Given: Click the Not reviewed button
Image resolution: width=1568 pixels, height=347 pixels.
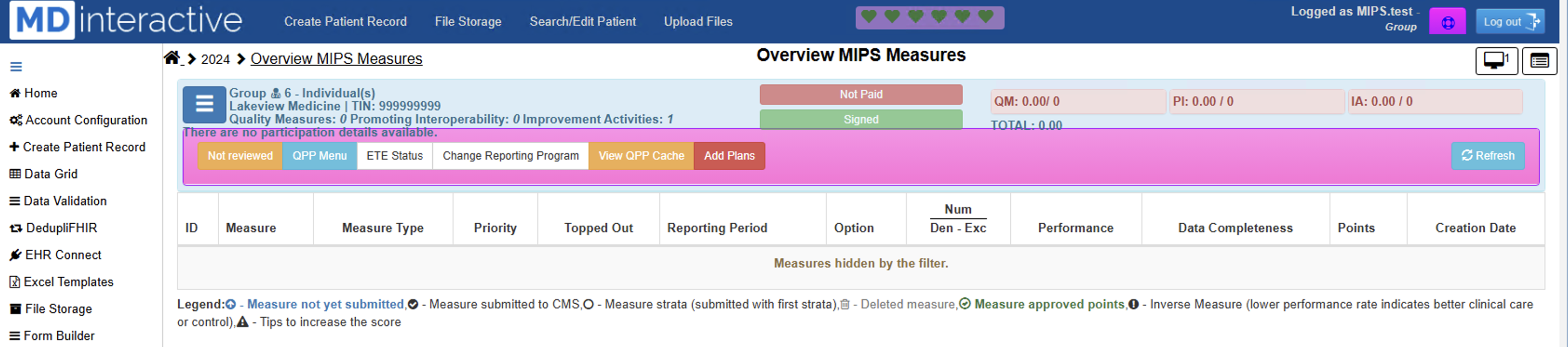Looking at the screenshot, I should tap(240, 155).
